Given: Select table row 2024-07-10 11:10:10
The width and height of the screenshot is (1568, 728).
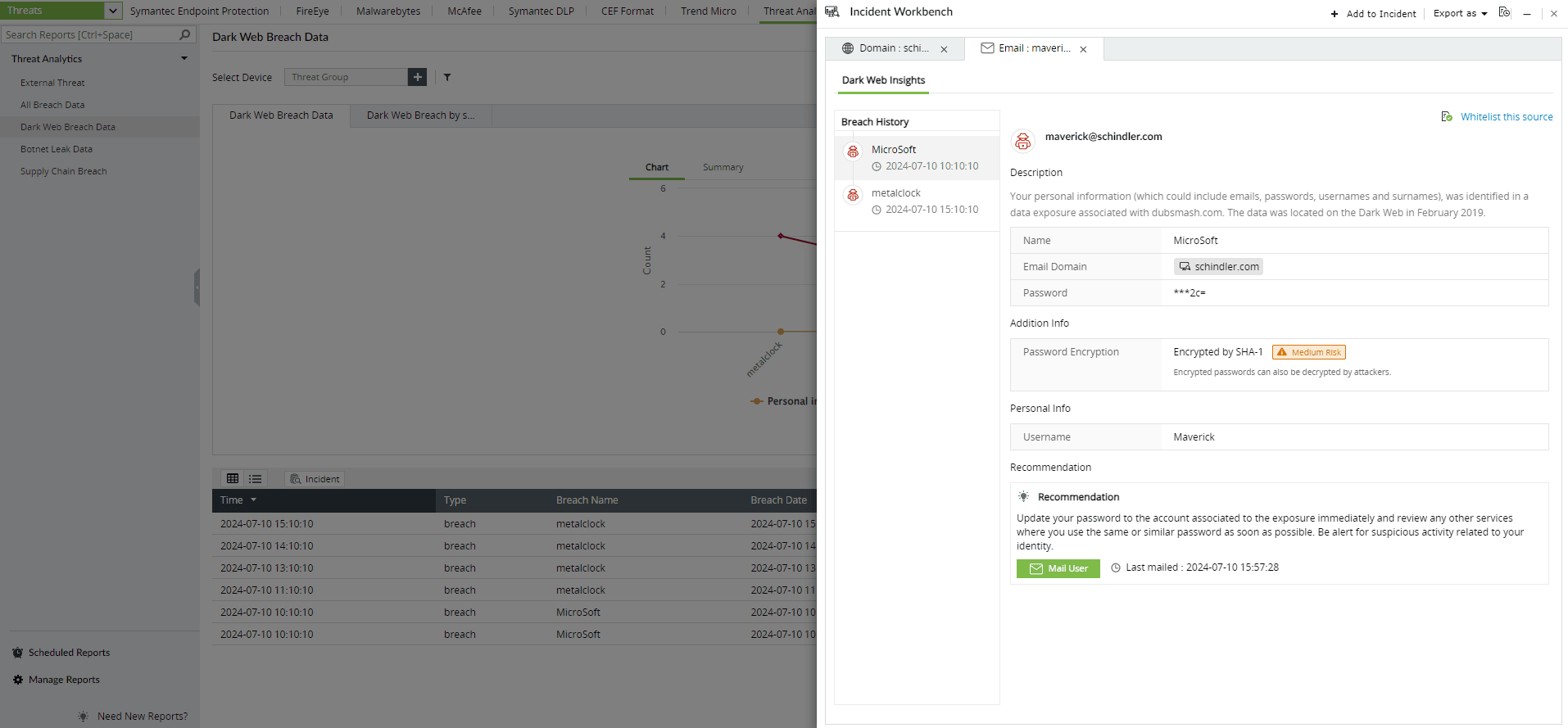Looking at the screenshot, I should 514,590.
